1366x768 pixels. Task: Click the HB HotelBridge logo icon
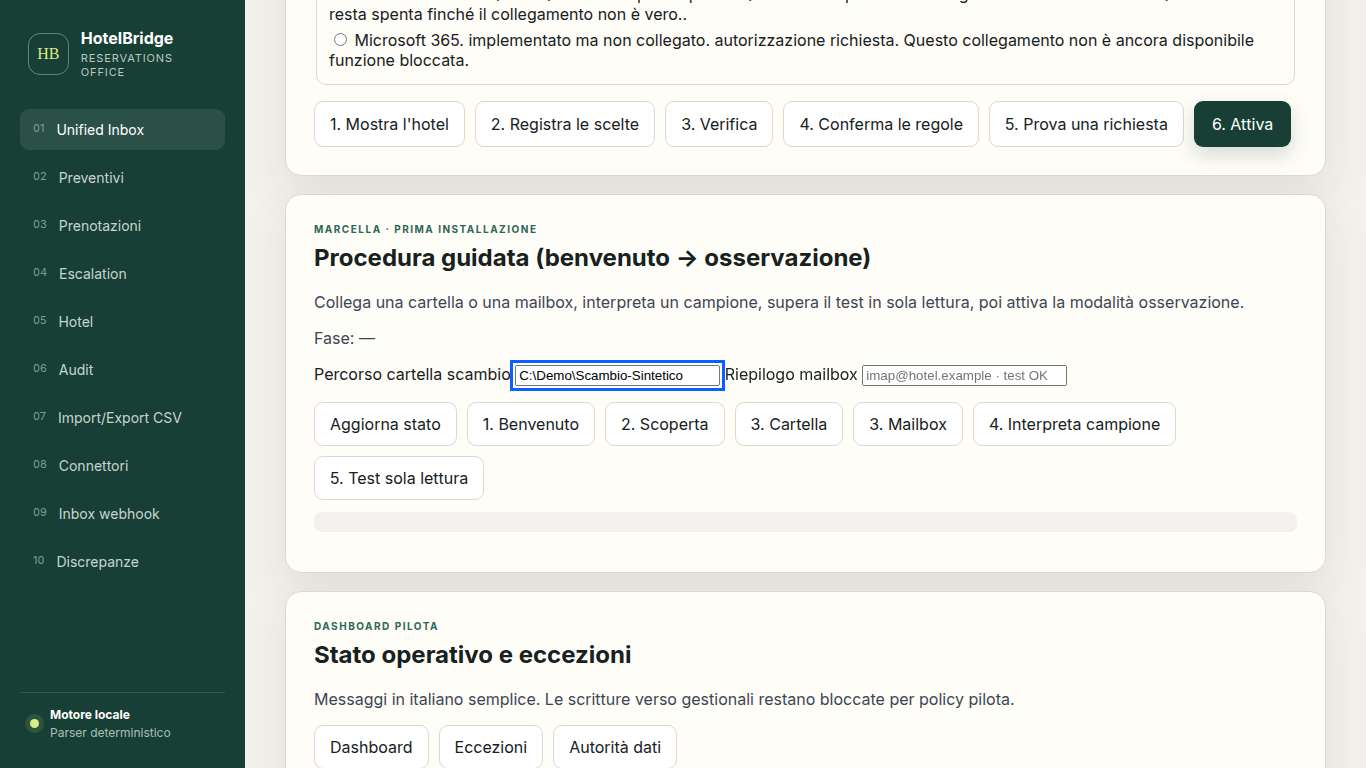[x=49, y=54]
